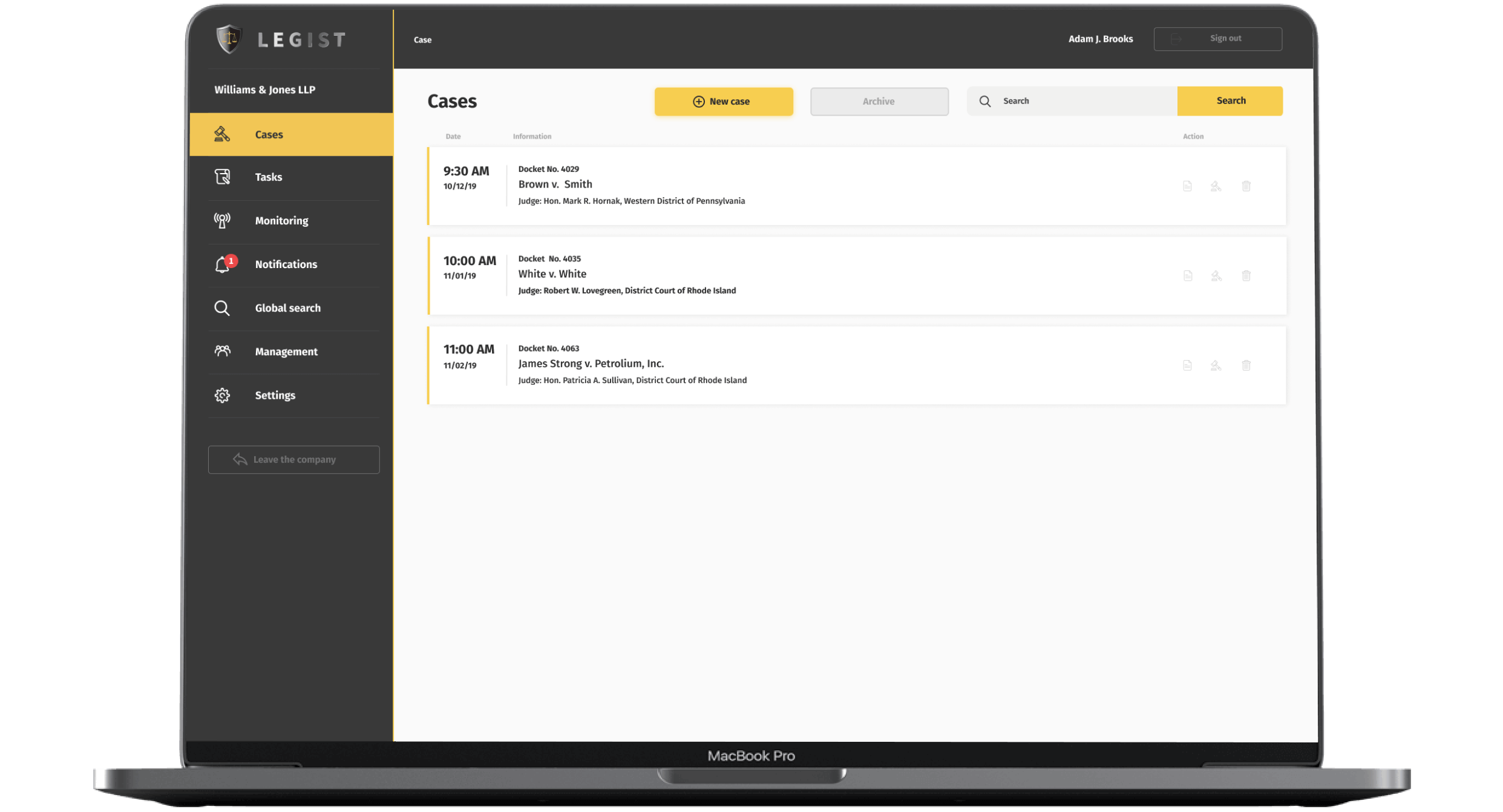Viewport: 1503px width, 812px height.
Task: Click the Management people icon
Action: (222, 351)
